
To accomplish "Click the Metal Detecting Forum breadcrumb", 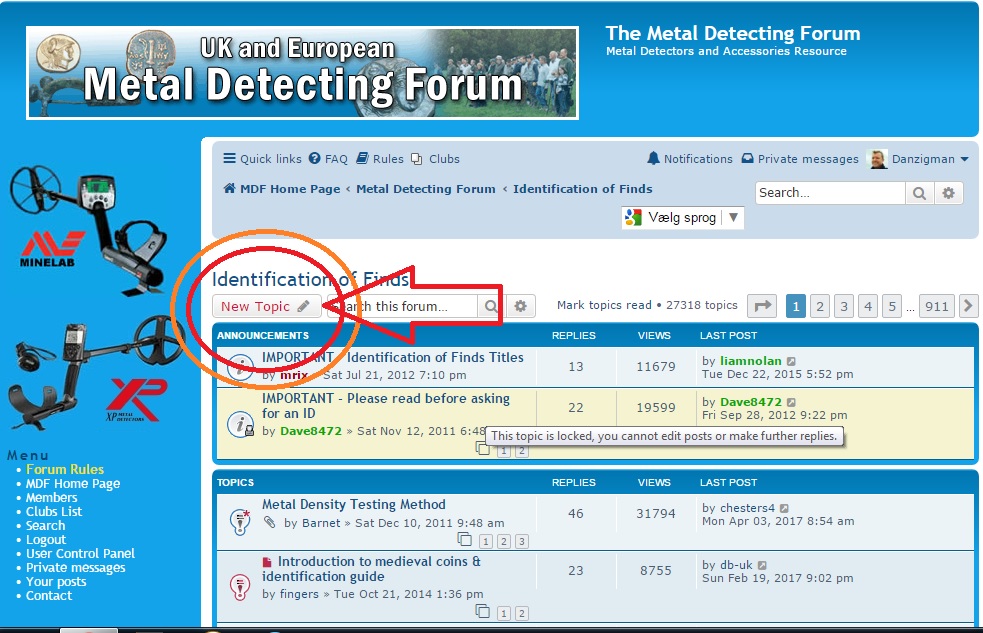I will [x=426, y=189].
